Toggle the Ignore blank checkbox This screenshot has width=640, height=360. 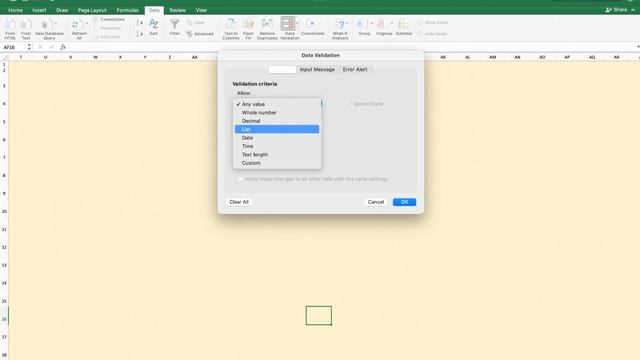tap(349, 104)
